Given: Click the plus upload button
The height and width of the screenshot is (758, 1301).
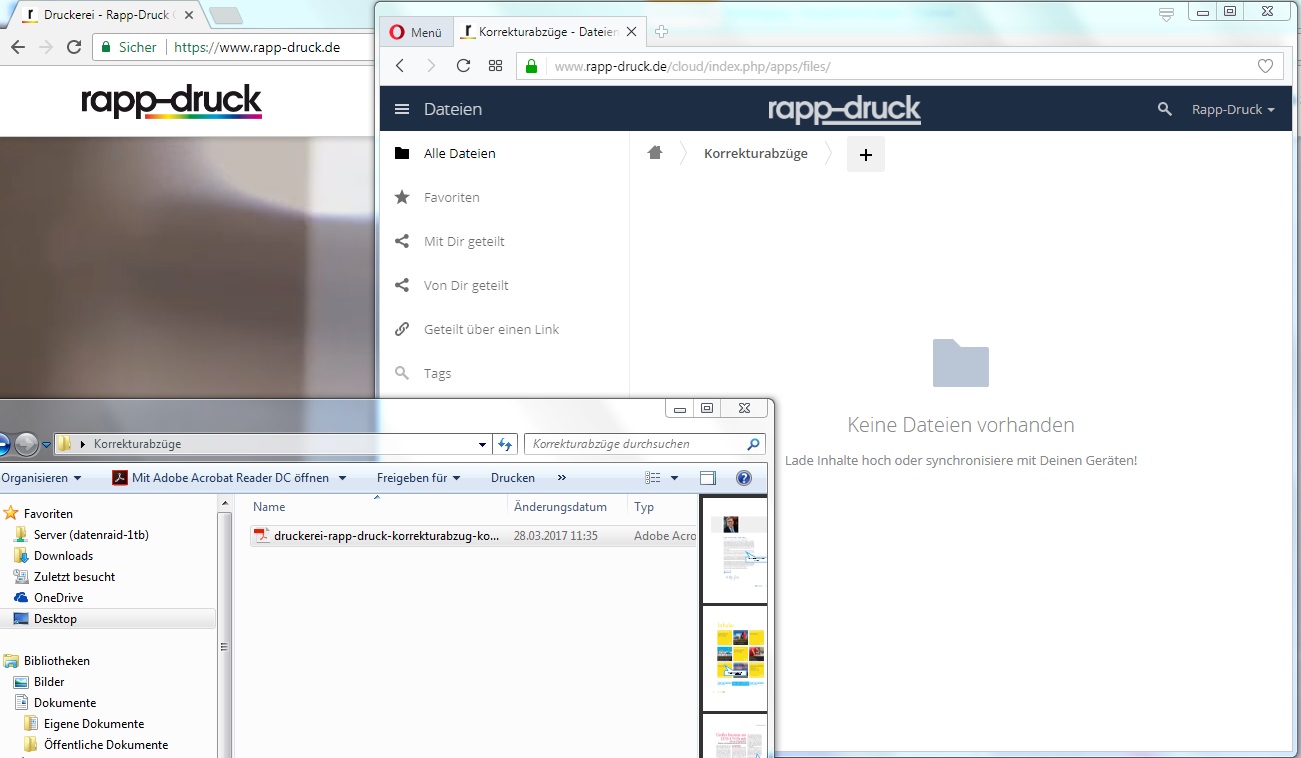Looking at the screenshot, I should [x=866, y=154].
